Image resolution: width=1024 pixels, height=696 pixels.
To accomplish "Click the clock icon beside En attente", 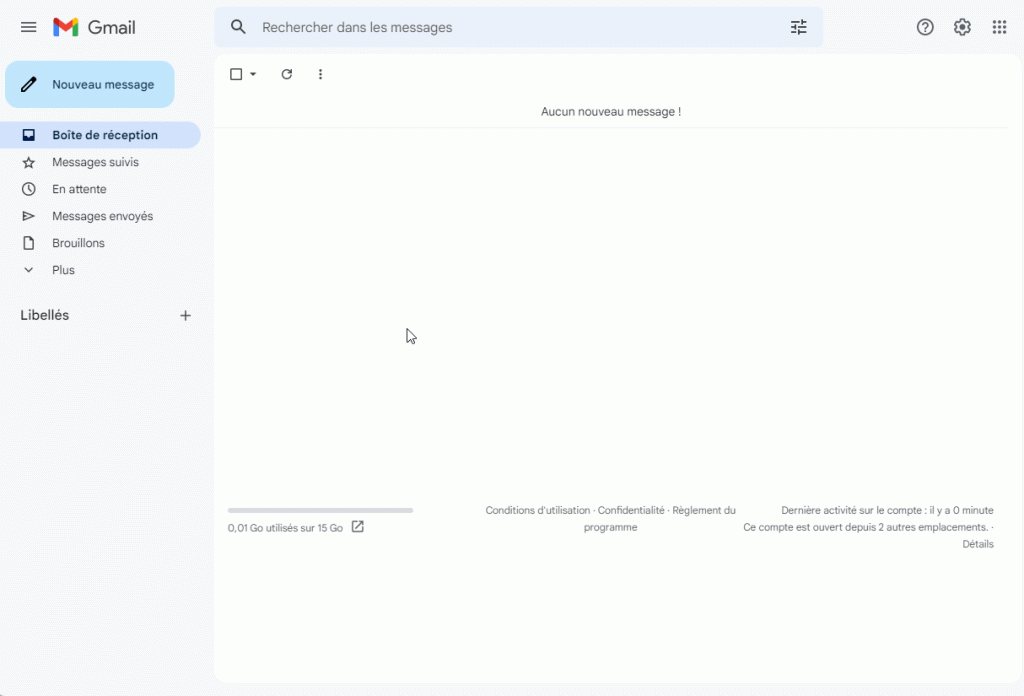I will click(x=29, y=189).
